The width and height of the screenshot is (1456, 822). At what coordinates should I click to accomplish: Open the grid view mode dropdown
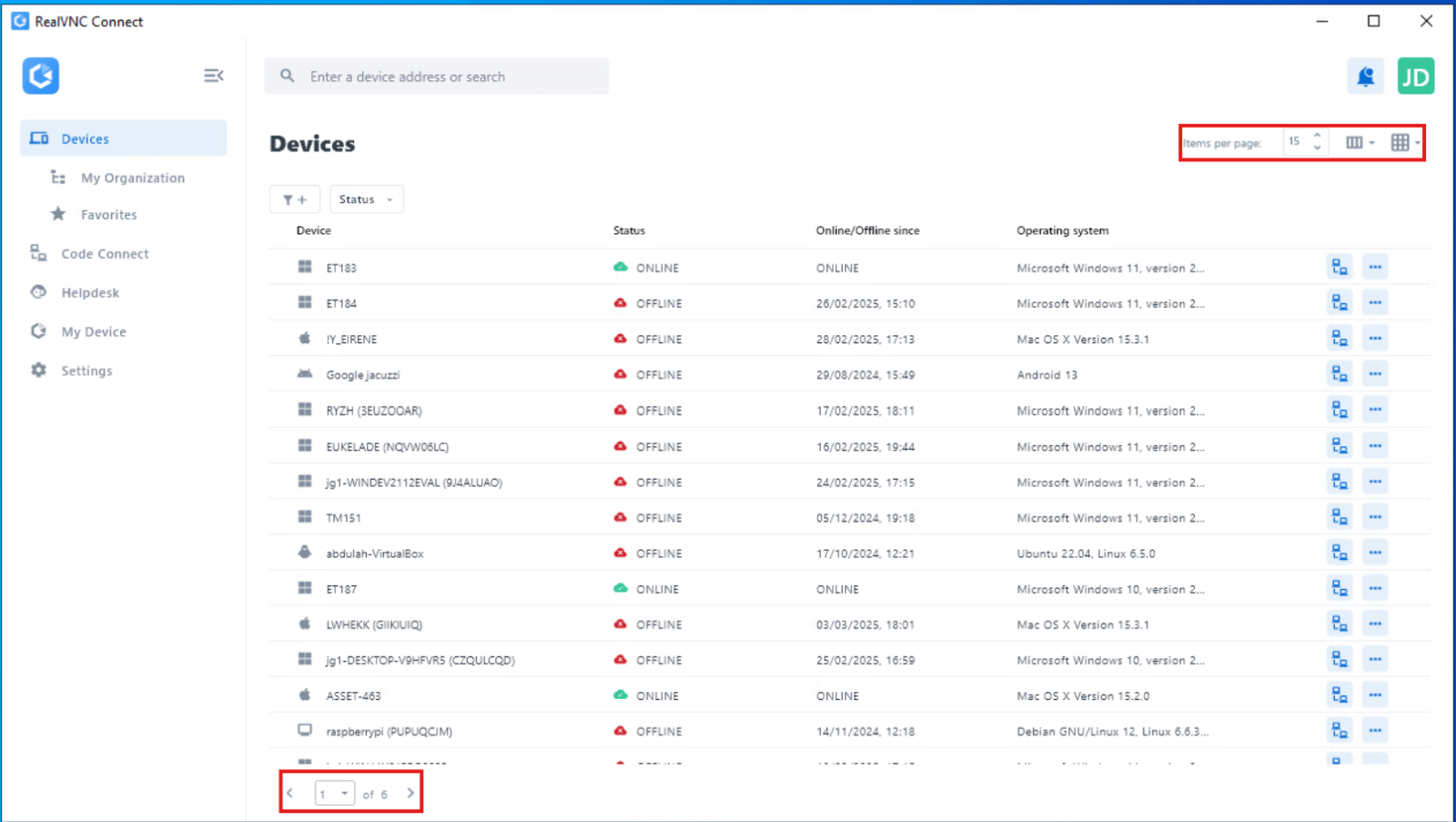tap(1404, 142)
